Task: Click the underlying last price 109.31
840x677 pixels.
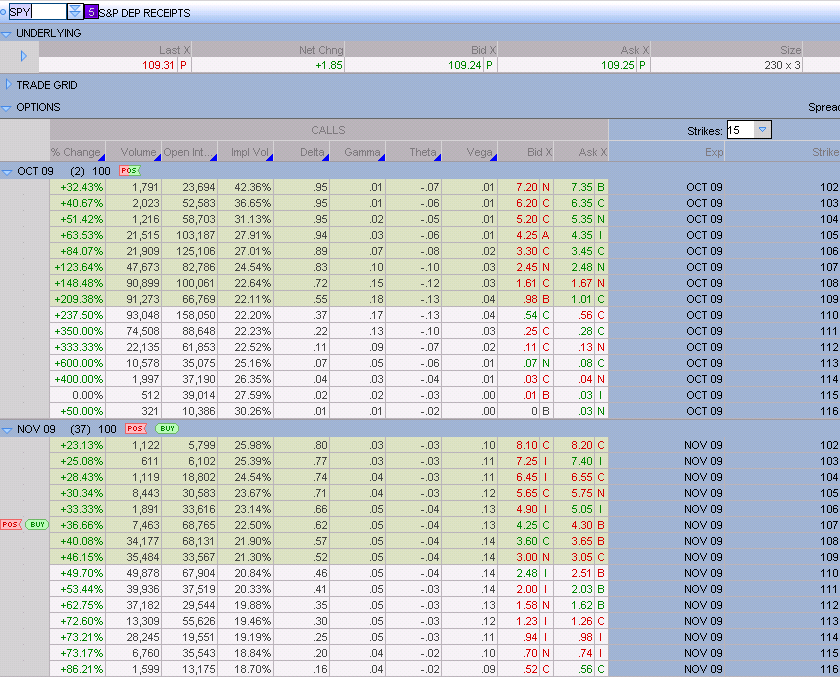Action: (158, 65)
